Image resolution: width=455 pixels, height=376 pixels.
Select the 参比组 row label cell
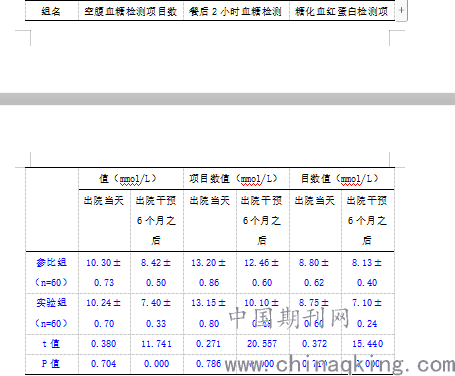point(52,272)
